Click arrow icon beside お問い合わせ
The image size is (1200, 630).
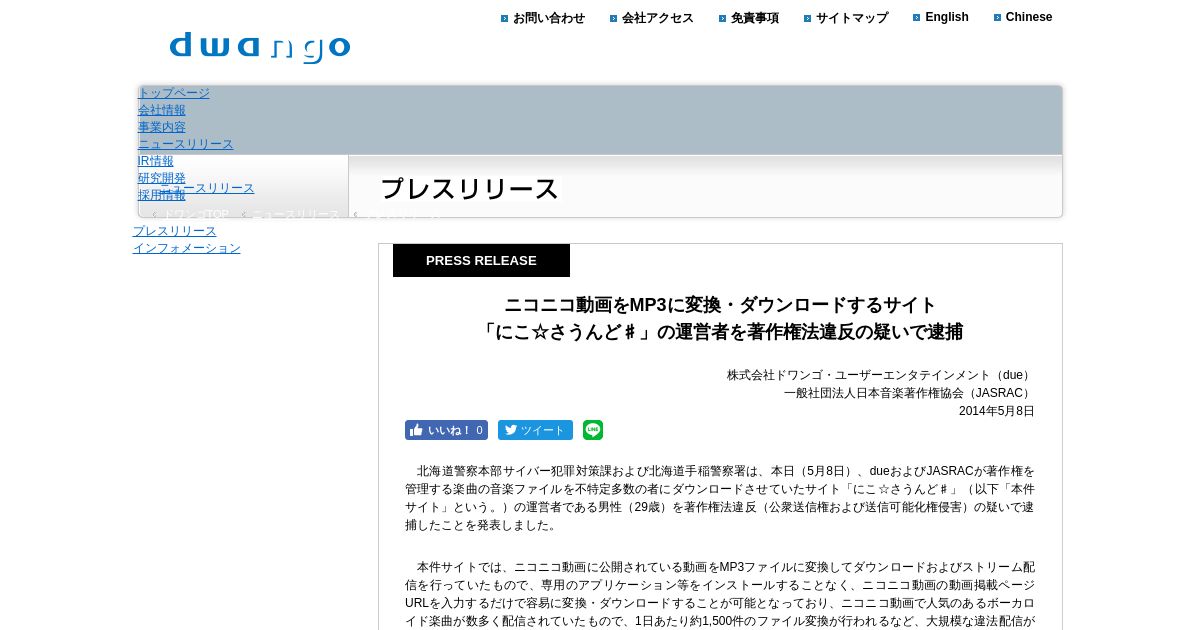click(505, 18)
